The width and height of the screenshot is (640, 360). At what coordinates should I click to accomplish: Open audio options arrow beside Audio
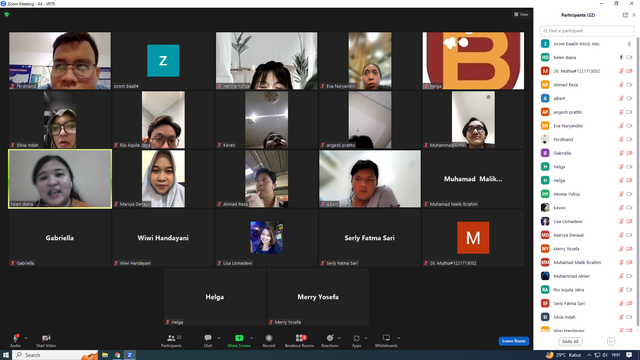point(26,338)
